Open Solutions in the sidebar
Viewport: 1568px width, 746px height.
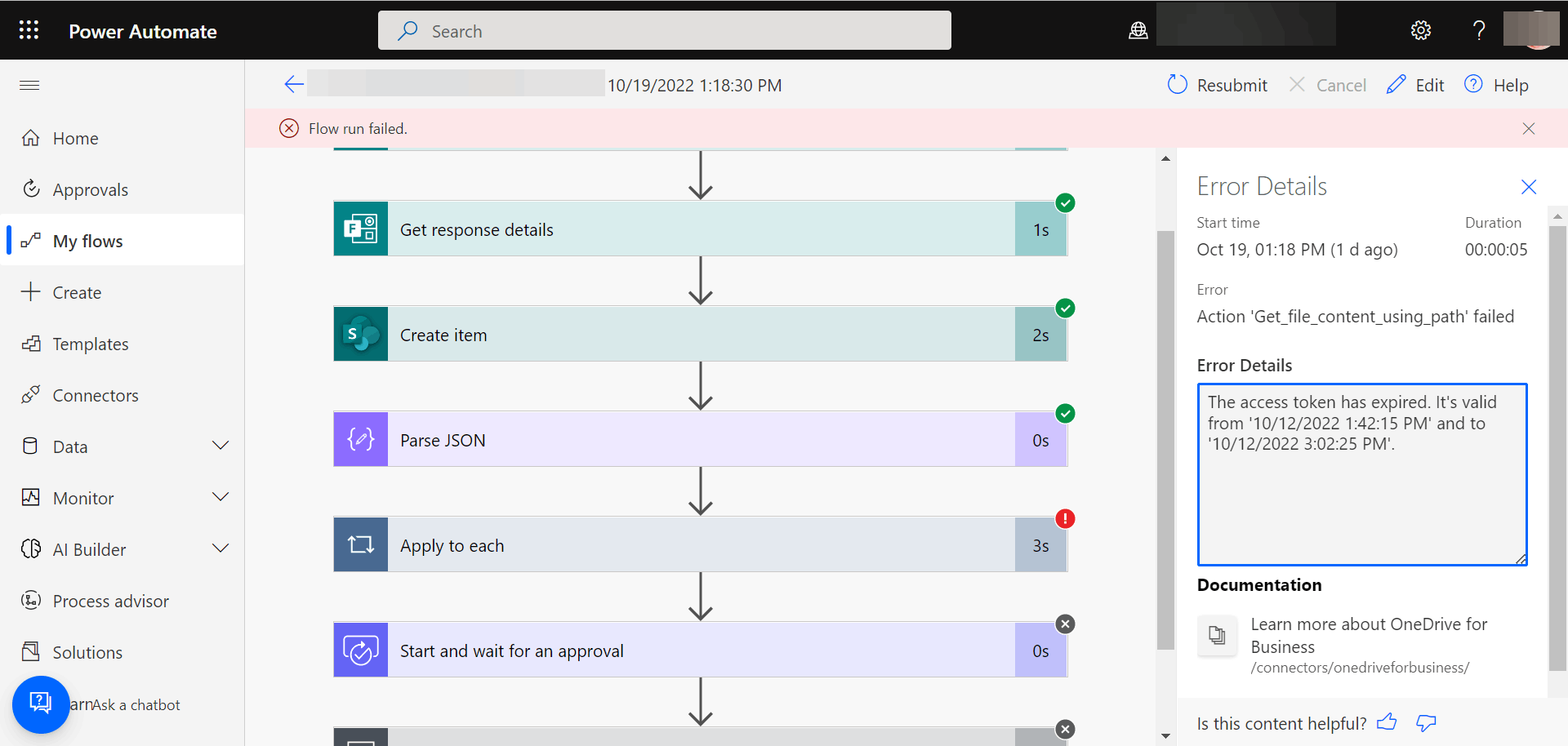point(122,653)
